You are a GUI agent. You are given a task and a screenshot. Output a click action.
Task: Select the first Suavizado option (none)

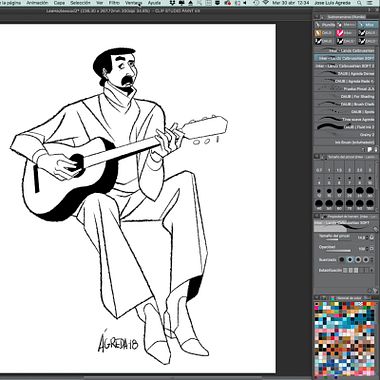(x=342, y=260)
